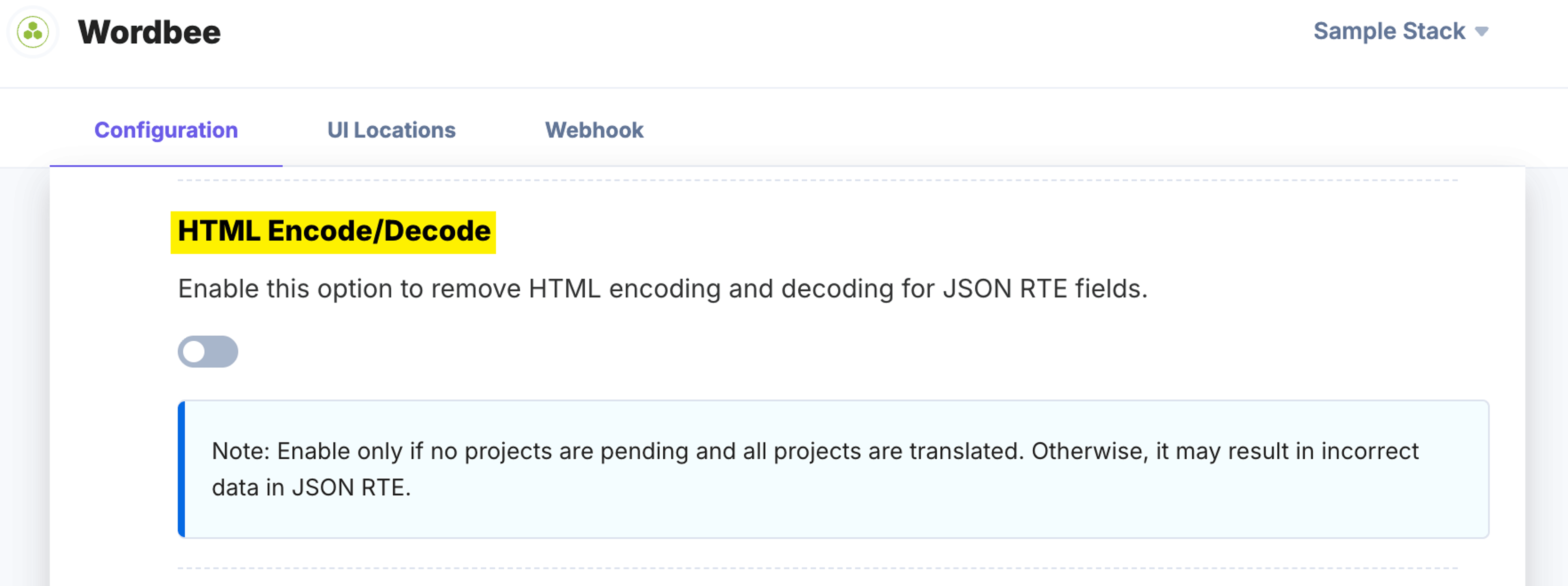Viewport: 1568px width, 586px height.
Task: Enable the HTML Encode/Decode toggle
Action: coord(207,352)
